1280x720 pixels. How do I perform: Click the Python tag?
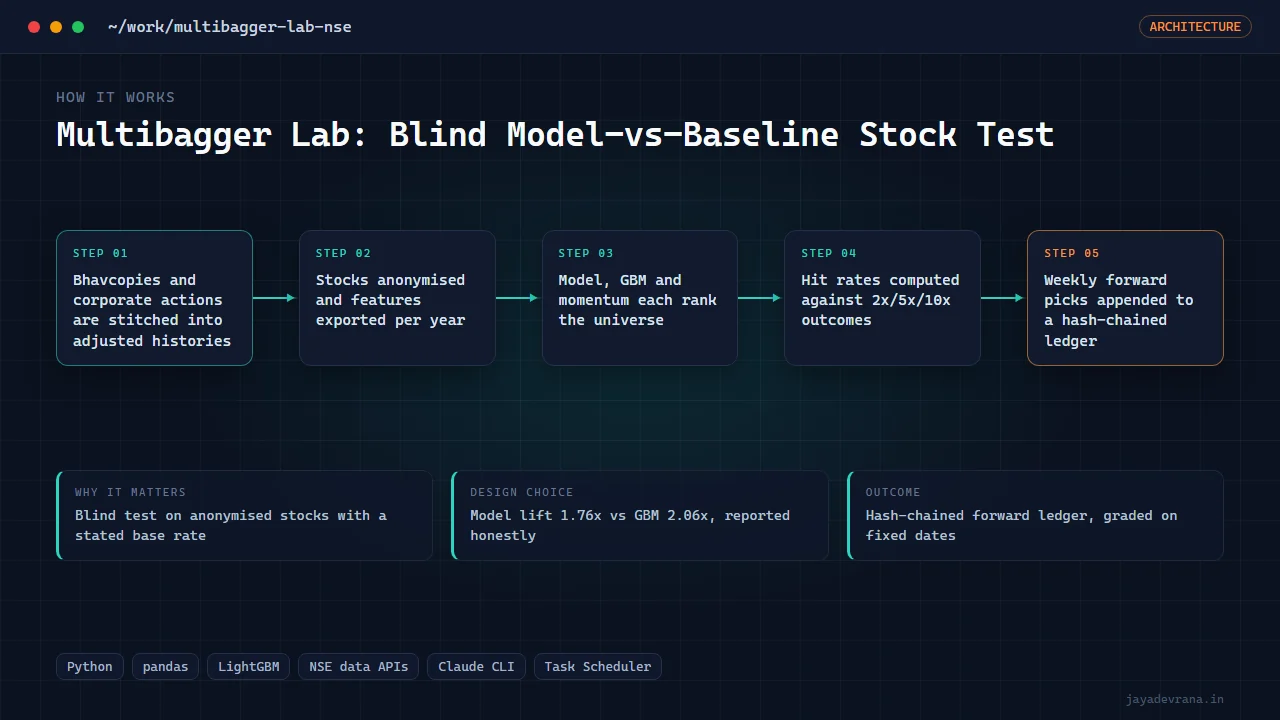pos(90,667)
